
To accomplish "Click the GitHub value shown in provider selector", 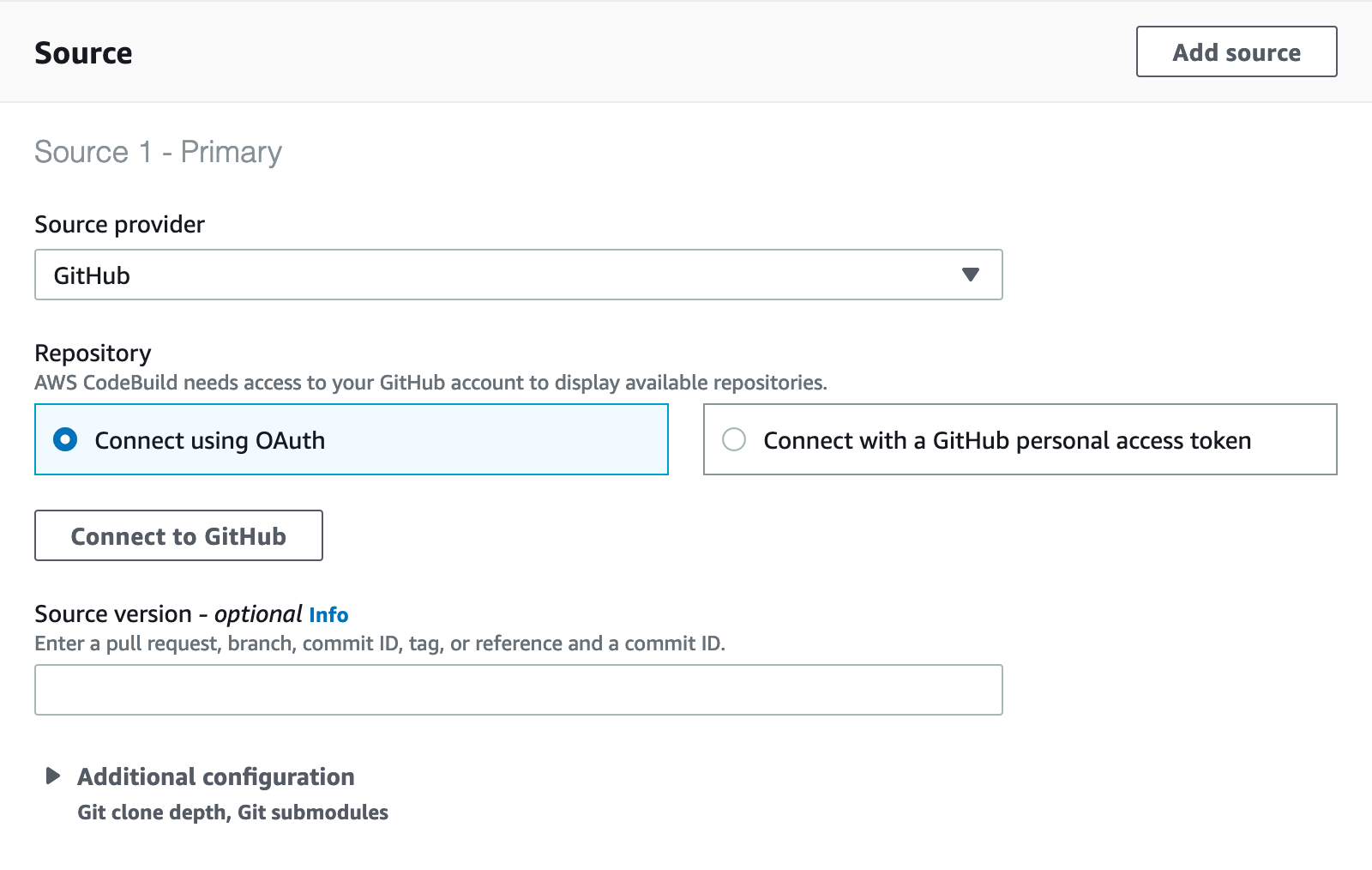I will [x=93, y=275].
